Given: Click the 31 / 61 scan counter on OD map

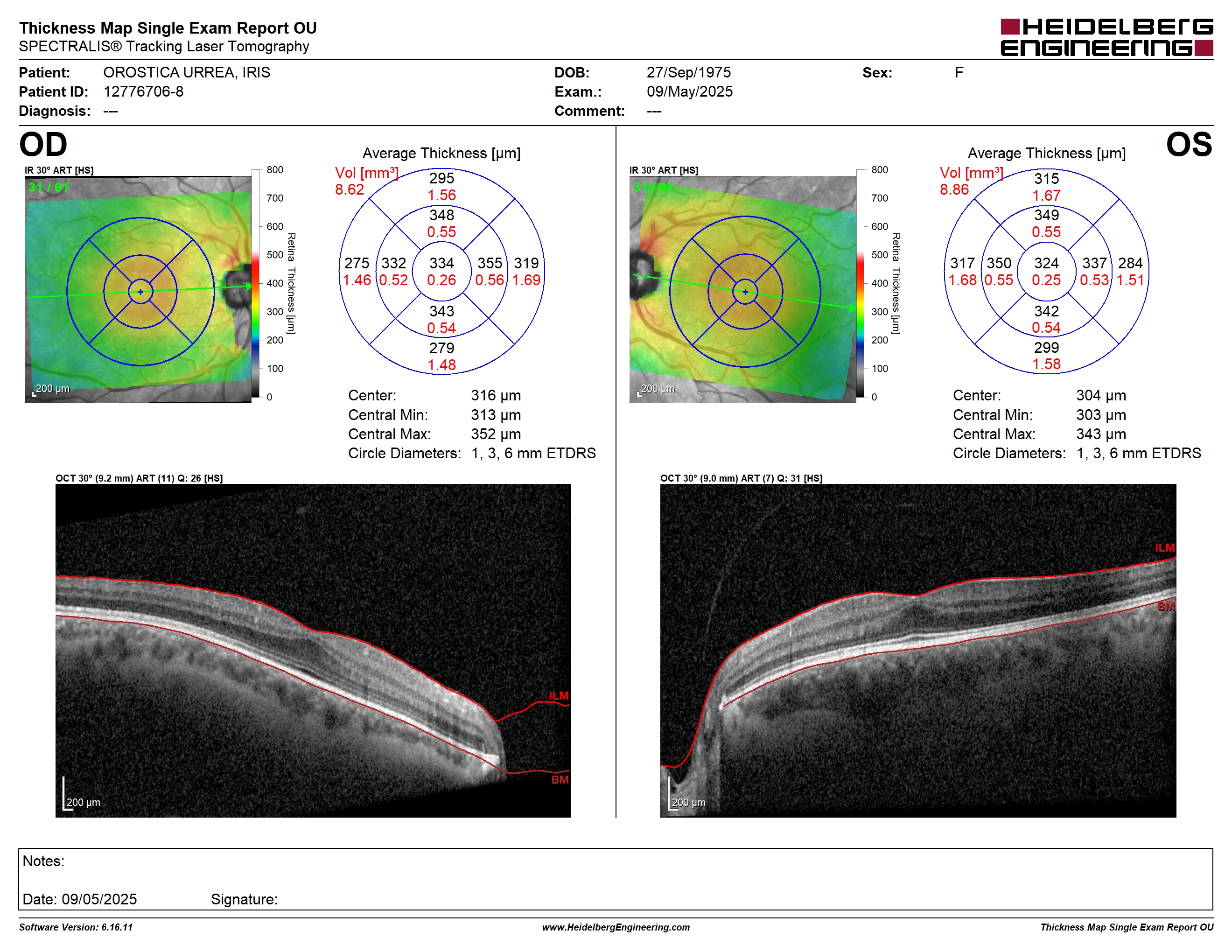Looking at the screenshot, I should click(49, 187).
